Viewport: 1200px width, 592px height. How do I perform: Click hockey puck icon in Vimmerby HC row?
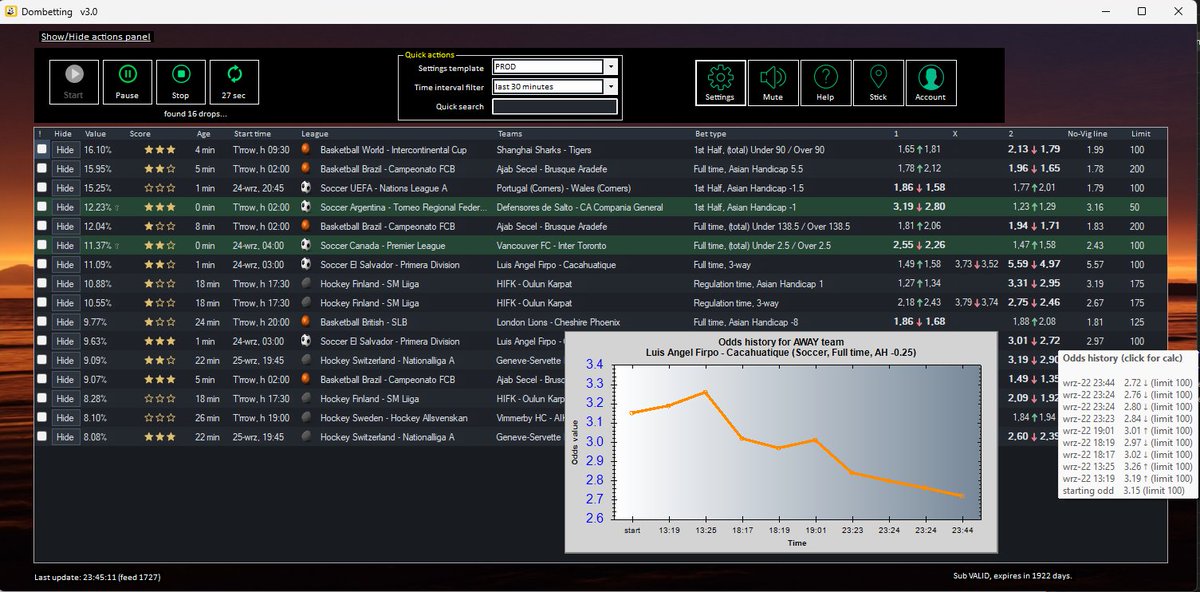[306, 417]
